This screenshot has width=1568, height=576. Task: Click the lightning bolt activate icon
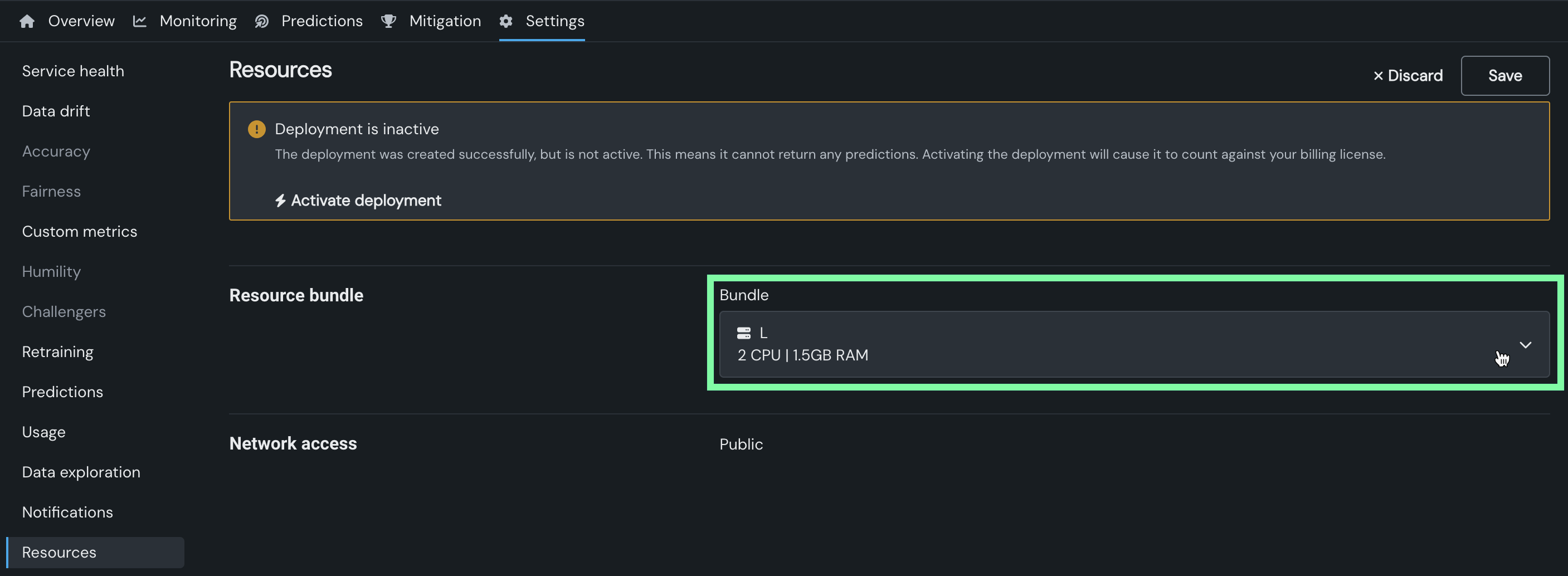pyautogui.click(x=280, y=201)
